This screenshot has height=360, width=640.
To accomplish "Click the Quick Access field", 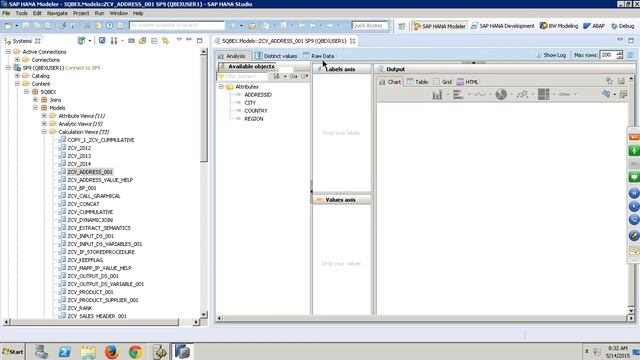I will (x=369, y=25).
